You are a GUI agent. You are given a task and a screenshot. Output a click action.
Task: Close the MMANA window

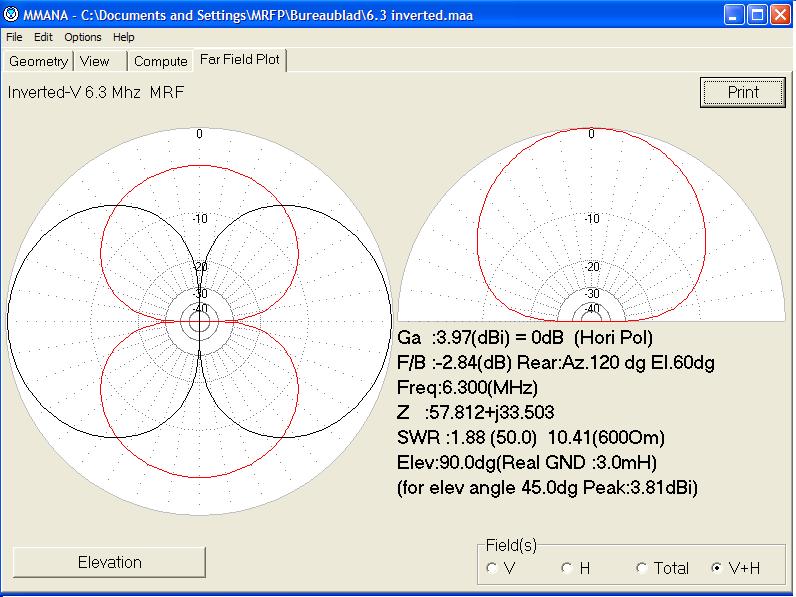780,15
